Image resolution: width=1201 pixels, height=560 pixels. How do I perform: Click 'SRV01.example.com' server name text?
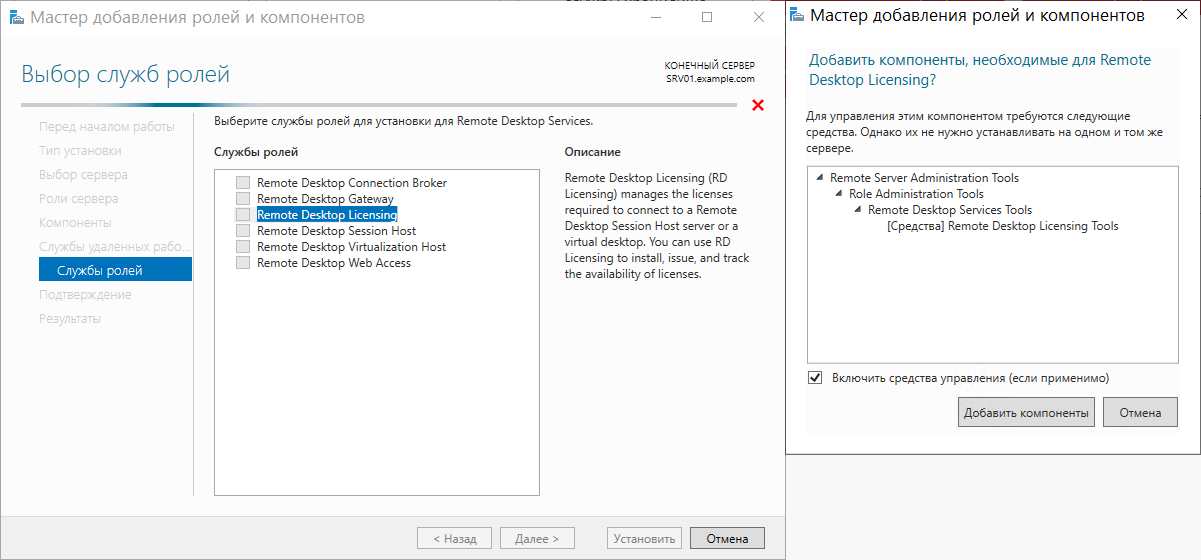[x=710, y=78]
